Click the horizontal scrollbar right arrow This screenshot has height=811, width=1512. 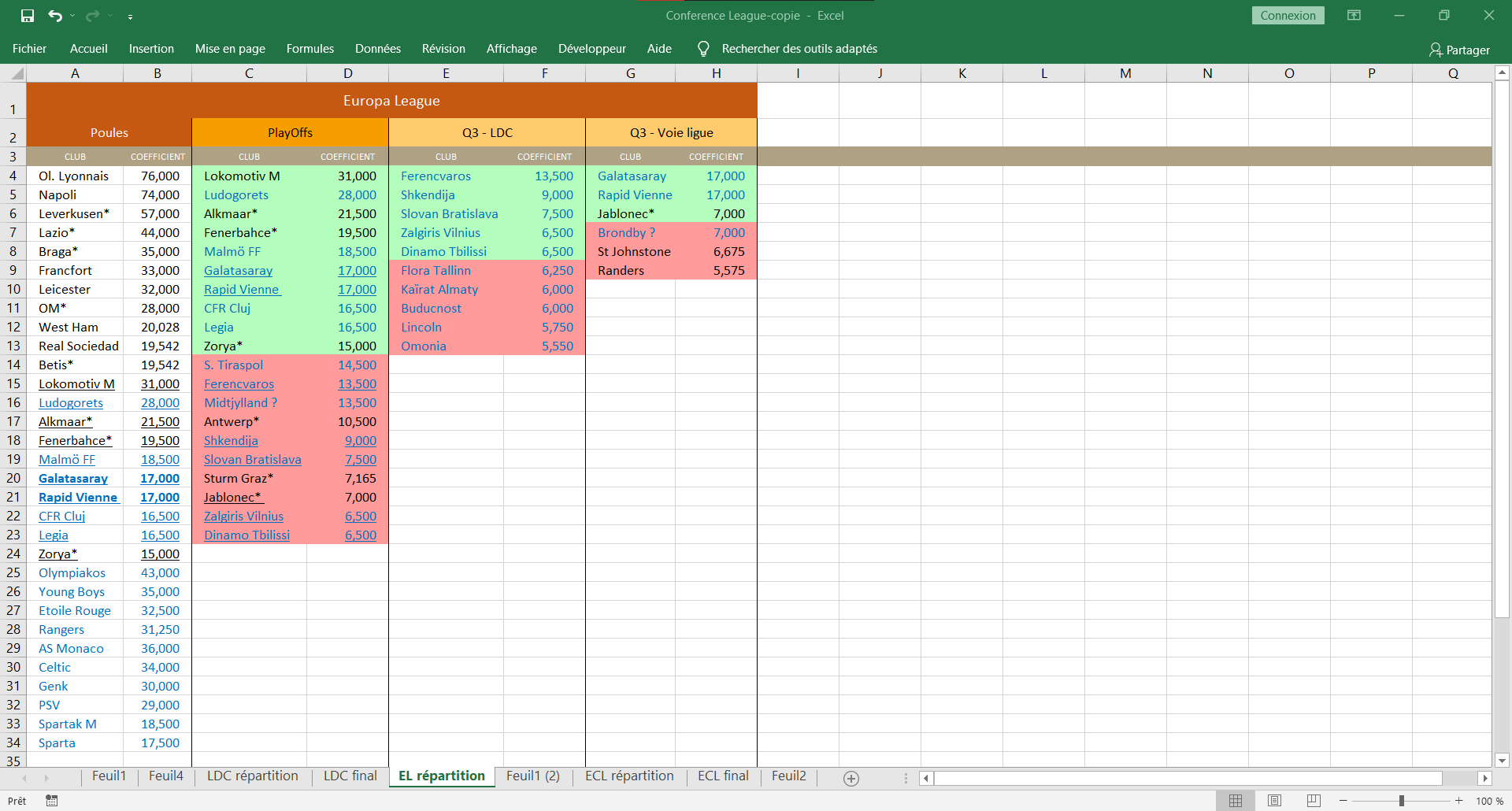pyautogui.click(x=1485, y=778)
